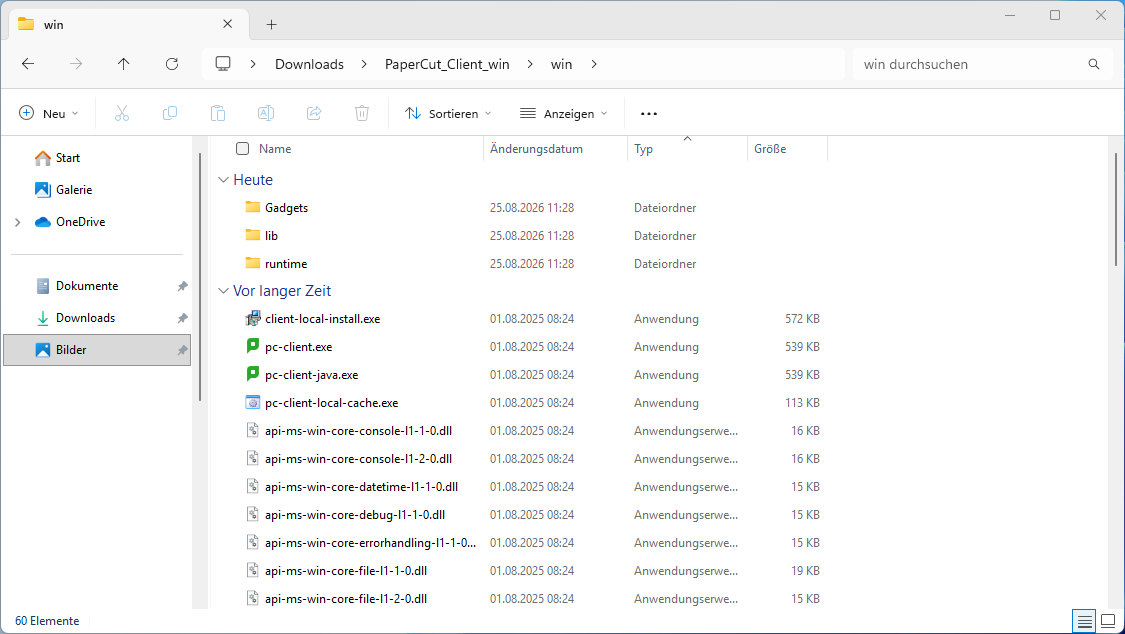This screenshot has height=634, width=1125.
Task: Click the green pc-client-java.exe icon
Action: pyautogui.click(x=253, y=374)
